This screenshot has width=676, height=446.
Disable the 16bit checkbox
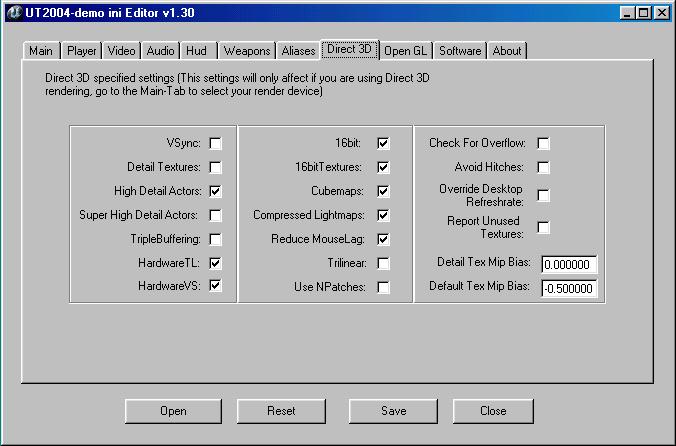[x=383, y=143]
